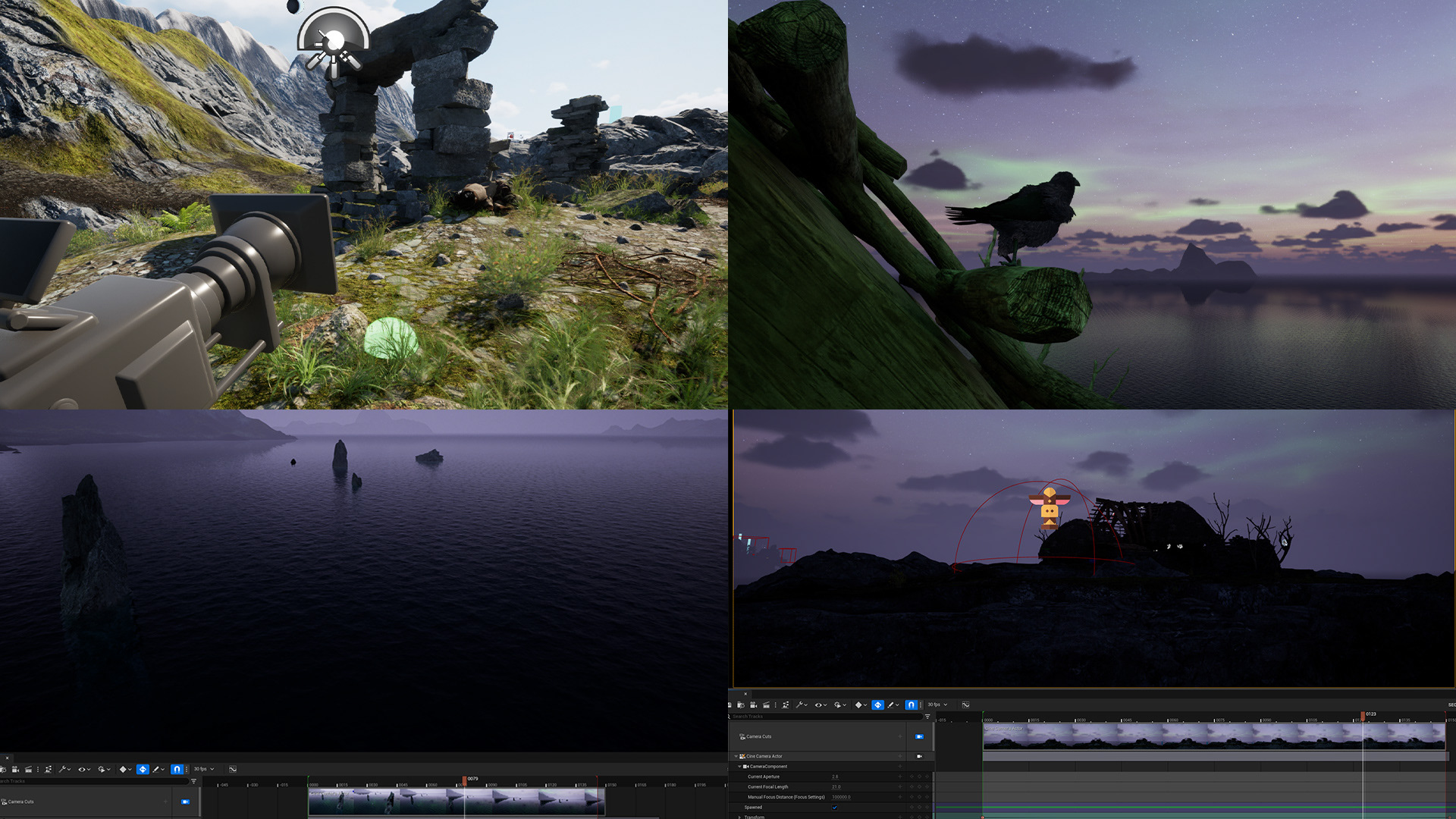Select the CameraComponent track
1456x819 pixels.
(x=768, y=766)
